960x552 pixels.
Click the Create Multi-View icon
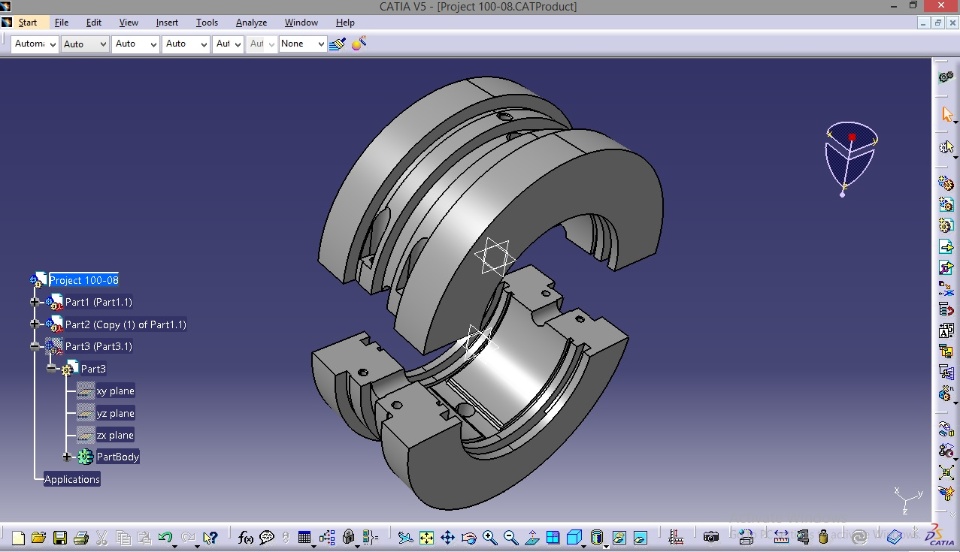click(553, 538)
